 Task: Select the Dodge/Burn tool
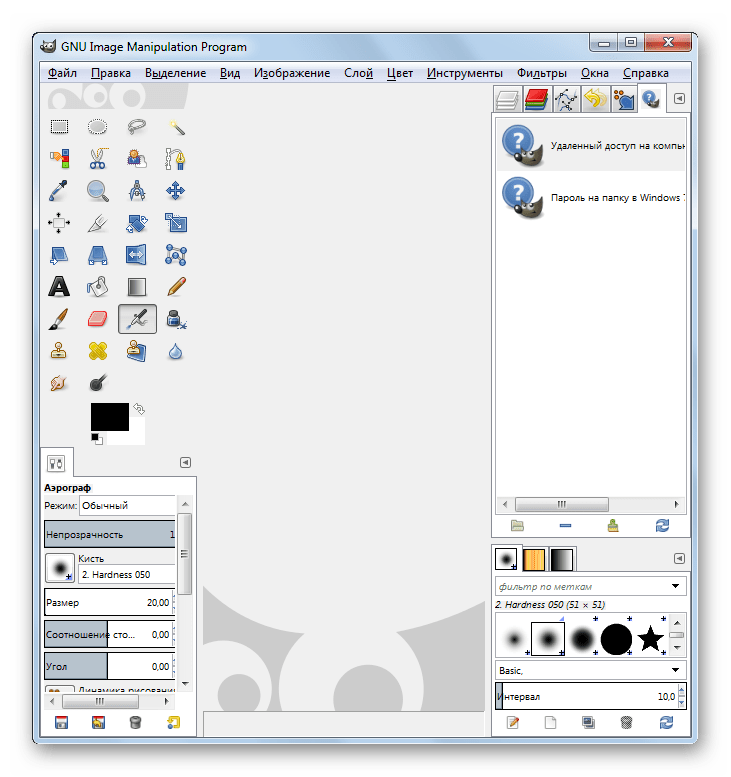[x=98, y=383]
